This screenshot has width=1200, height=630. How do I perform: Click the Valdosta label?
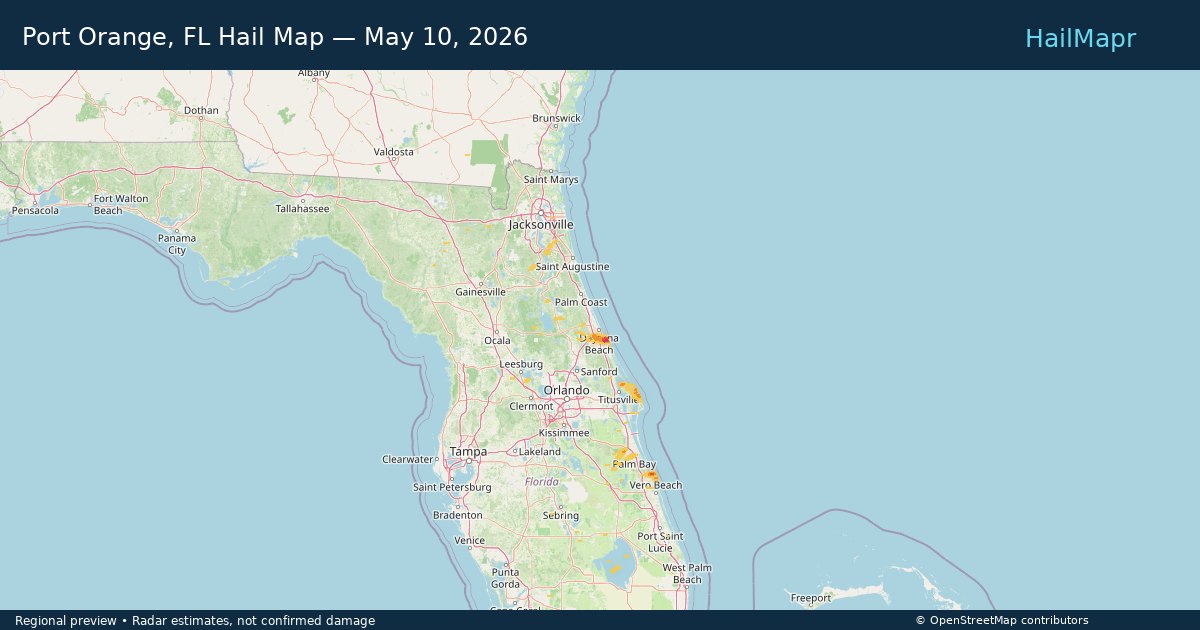tap(394, 152)
